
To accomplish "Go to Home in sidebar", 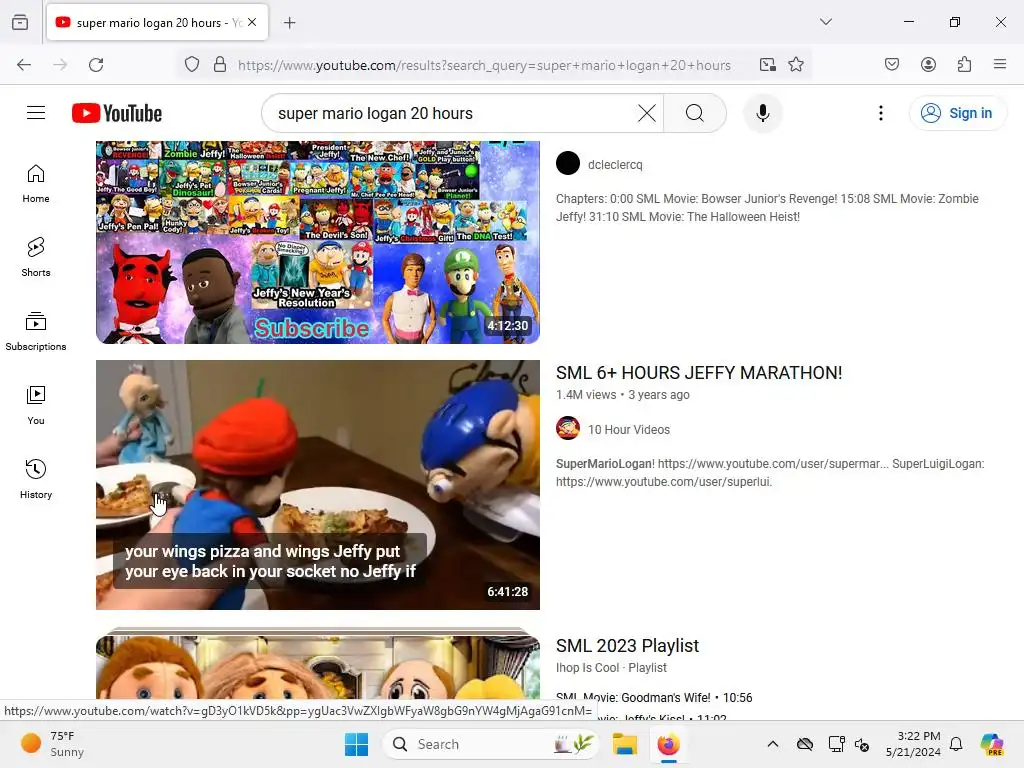I will pos(36,184).
